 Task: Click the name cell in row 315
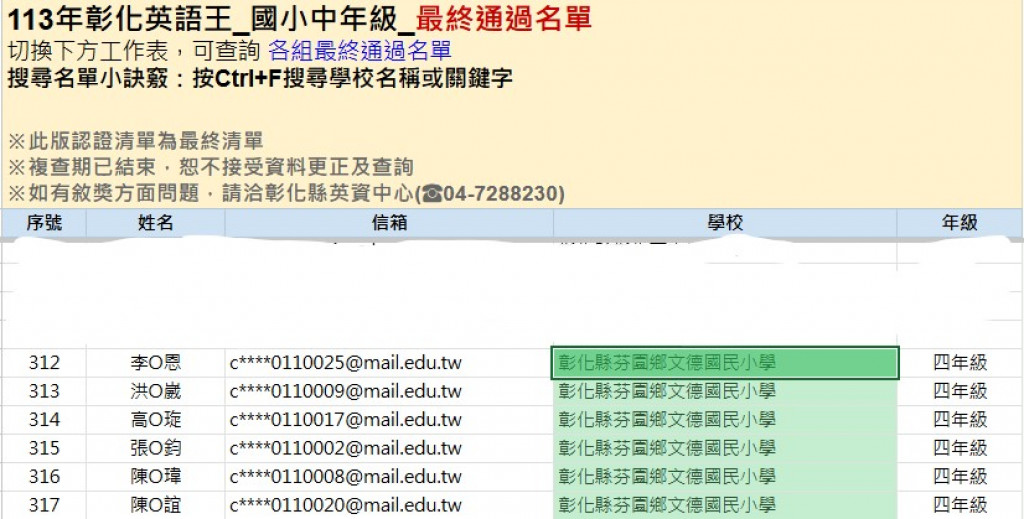click(x=155, y=448)
